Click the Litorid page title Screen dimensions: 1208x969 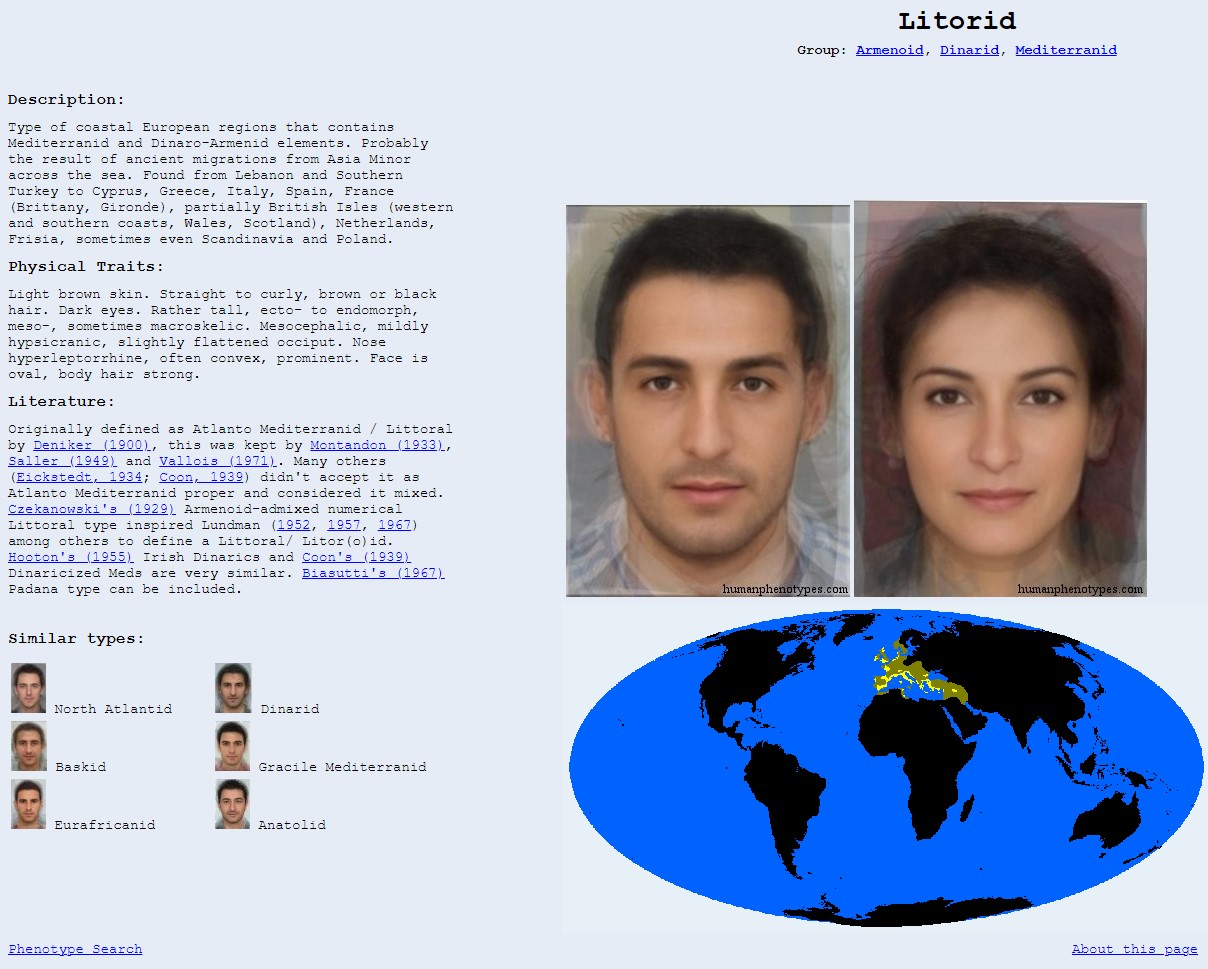pyautogui.click(x=957, y=21)
